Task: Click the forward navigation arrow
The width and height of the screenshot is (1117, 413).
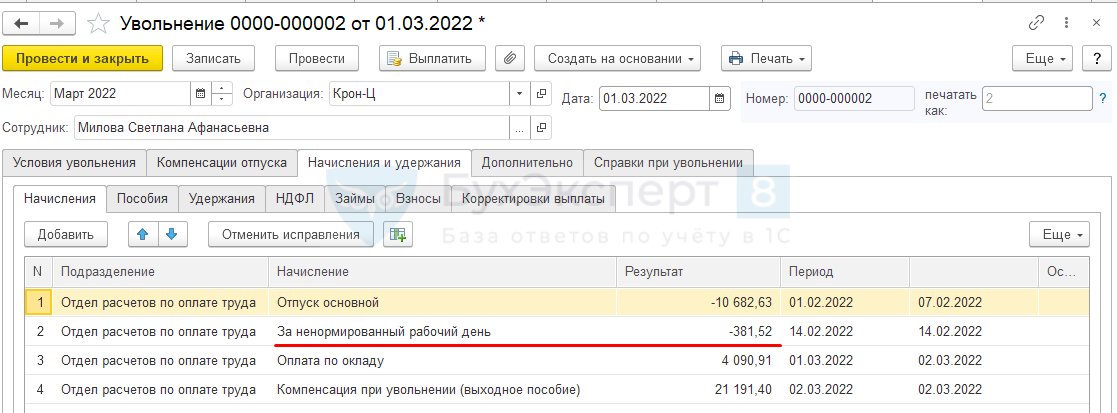Action: point(56,23)
